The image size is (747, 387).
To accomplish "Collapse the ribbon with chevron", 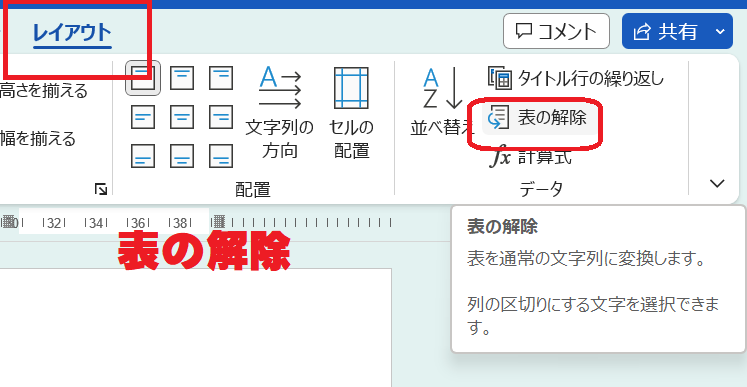I will click(717, 183).
